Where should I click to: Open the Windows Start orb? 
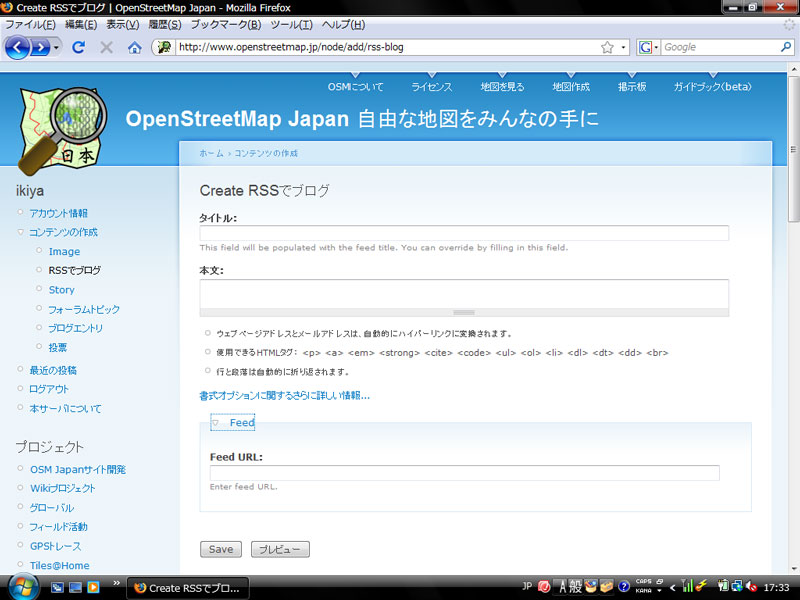(23, 587)
